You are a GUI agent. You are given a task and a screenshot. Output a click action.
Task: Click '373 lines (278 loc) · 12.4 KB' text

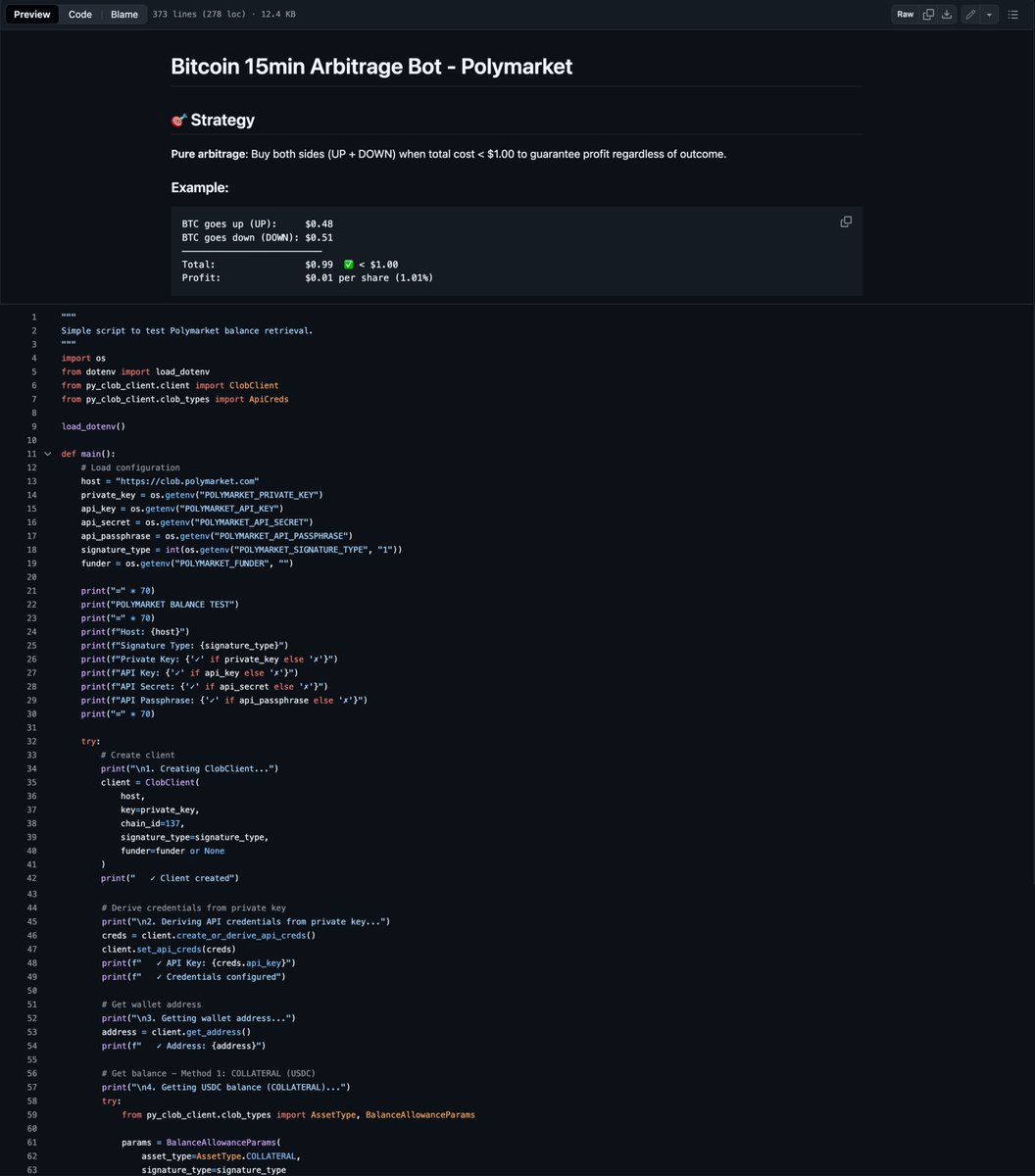(x=224, y=15)
